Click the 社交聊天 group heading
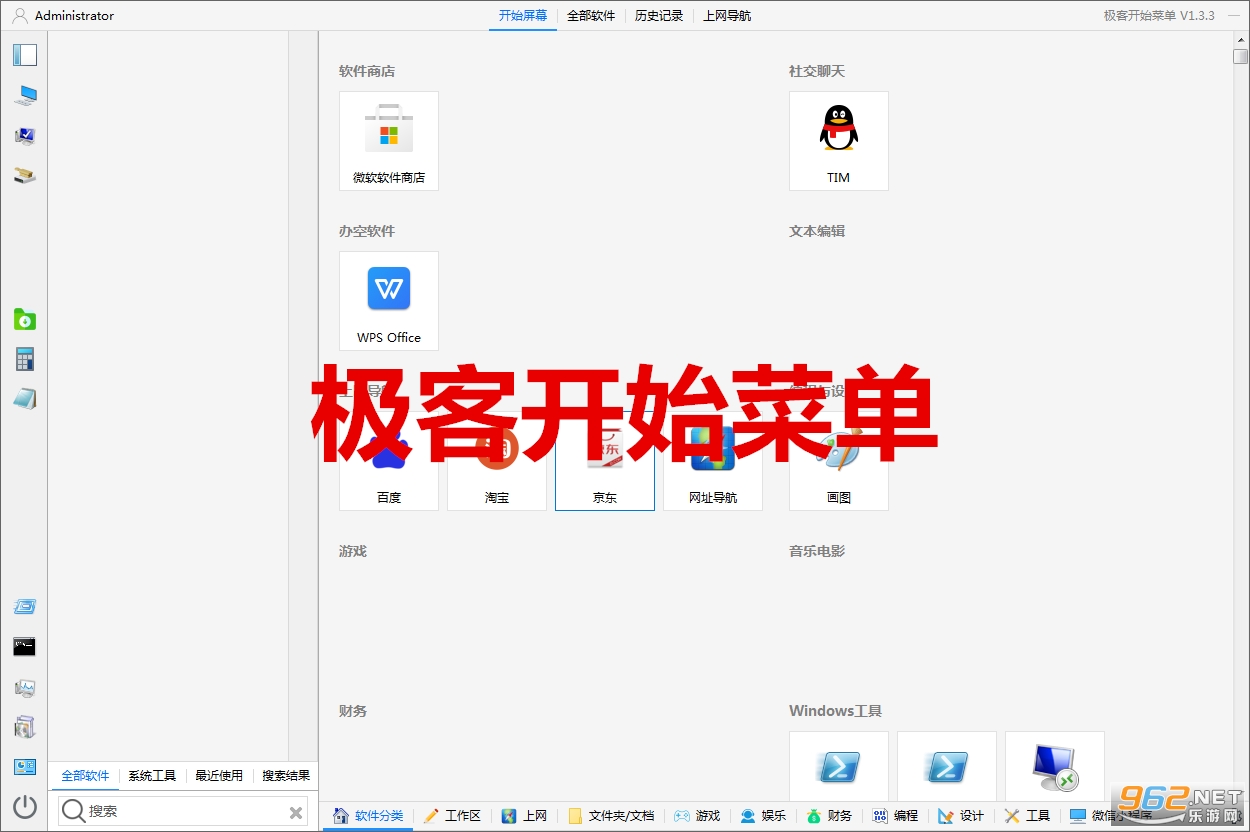This screenshot has height=832, width=1250. tap(817, 71)
